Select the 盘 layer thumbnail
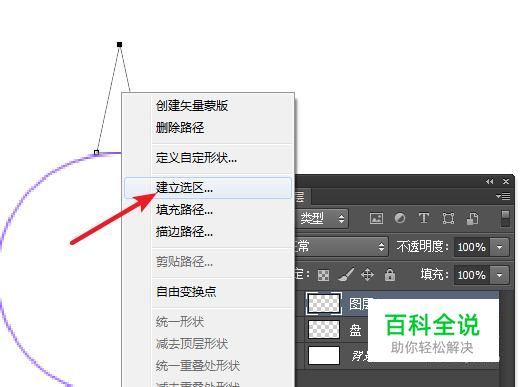 coord(323,330)
